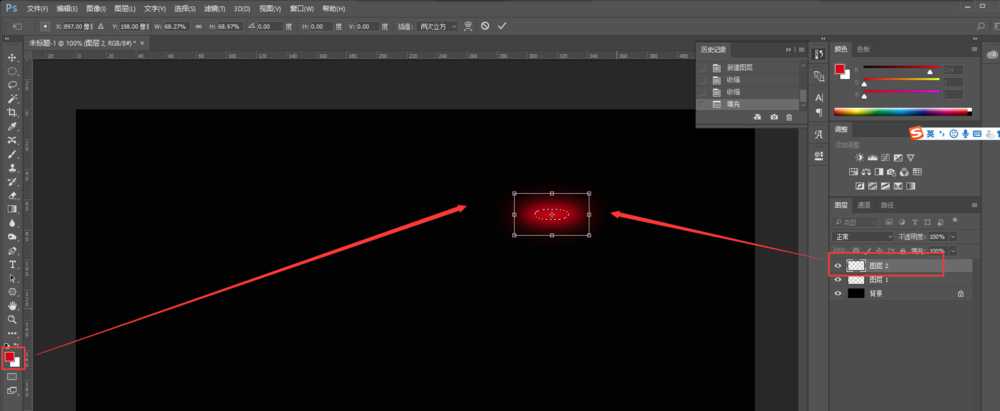1000x411 pixels.
Task: Cancel the transform with the circle-slash icon
Action: pos(485,25)
